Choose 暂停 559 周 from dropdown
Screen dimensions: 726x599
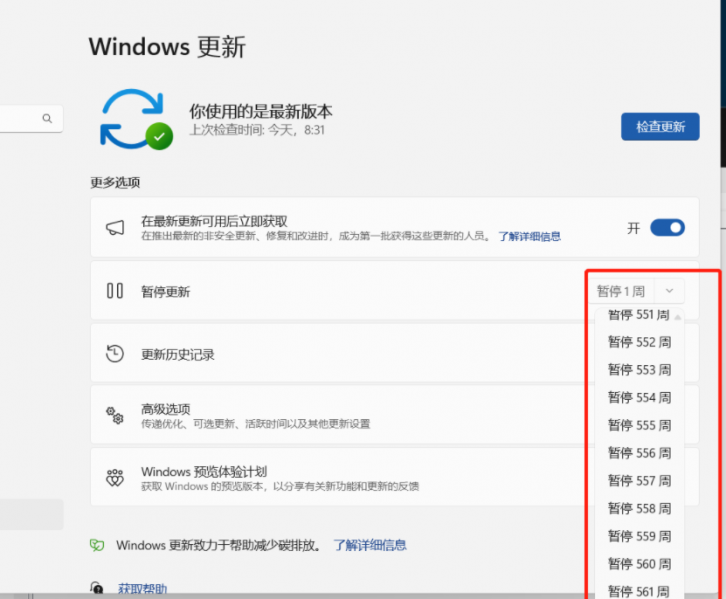(639, 536)
